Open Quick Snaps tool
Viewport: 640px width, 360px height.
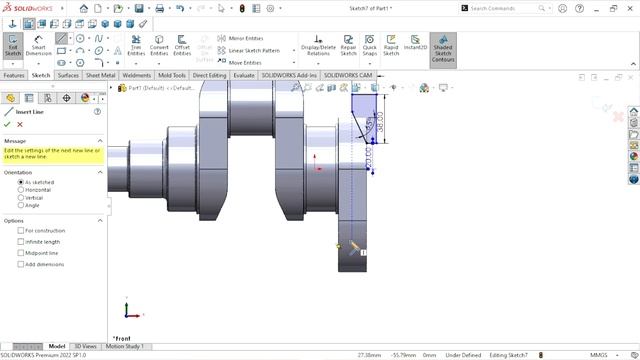click(369, 45)
